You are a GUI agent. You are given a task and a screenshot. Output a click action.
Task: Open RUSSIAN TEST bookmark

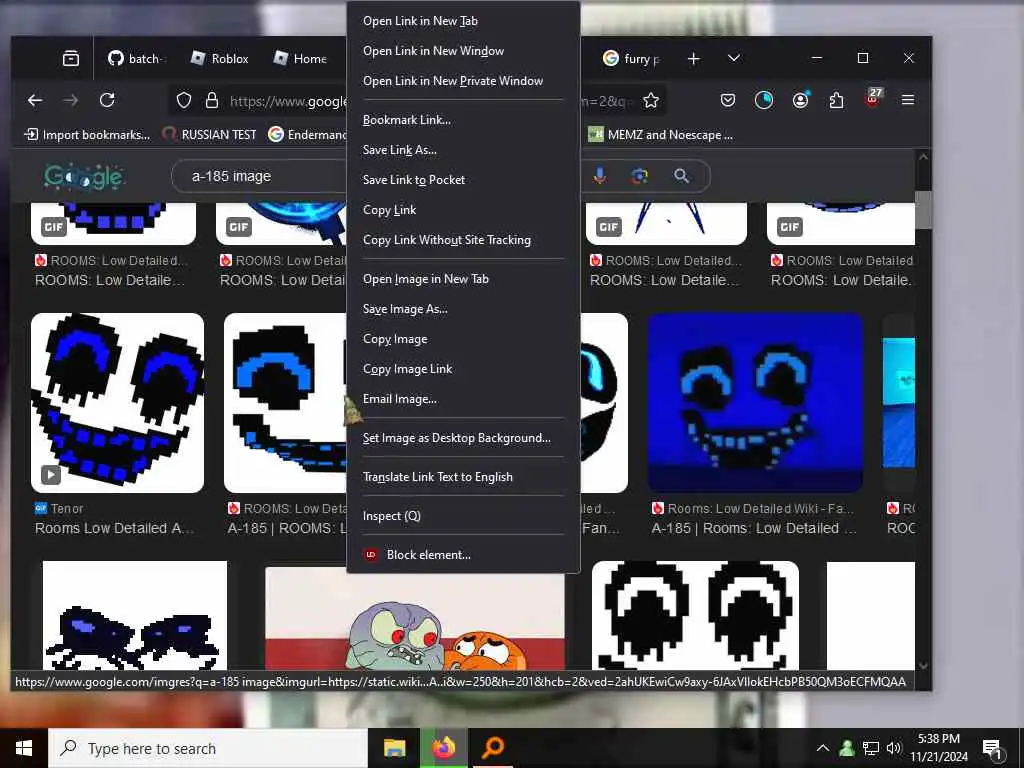click(x=210, y=135)
